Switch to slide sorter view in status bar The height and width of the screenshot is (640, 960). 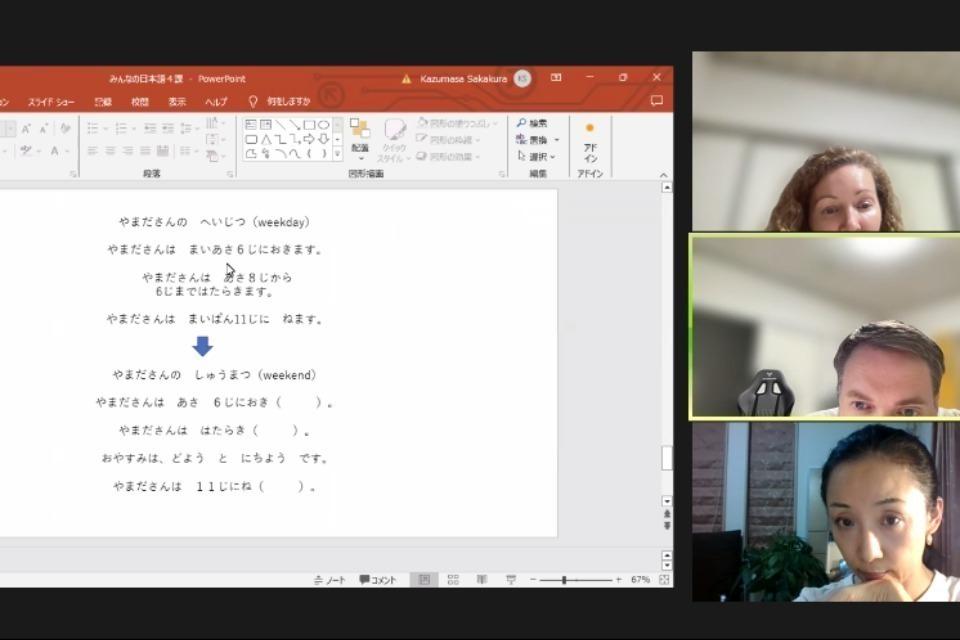(x=453, y=580)
